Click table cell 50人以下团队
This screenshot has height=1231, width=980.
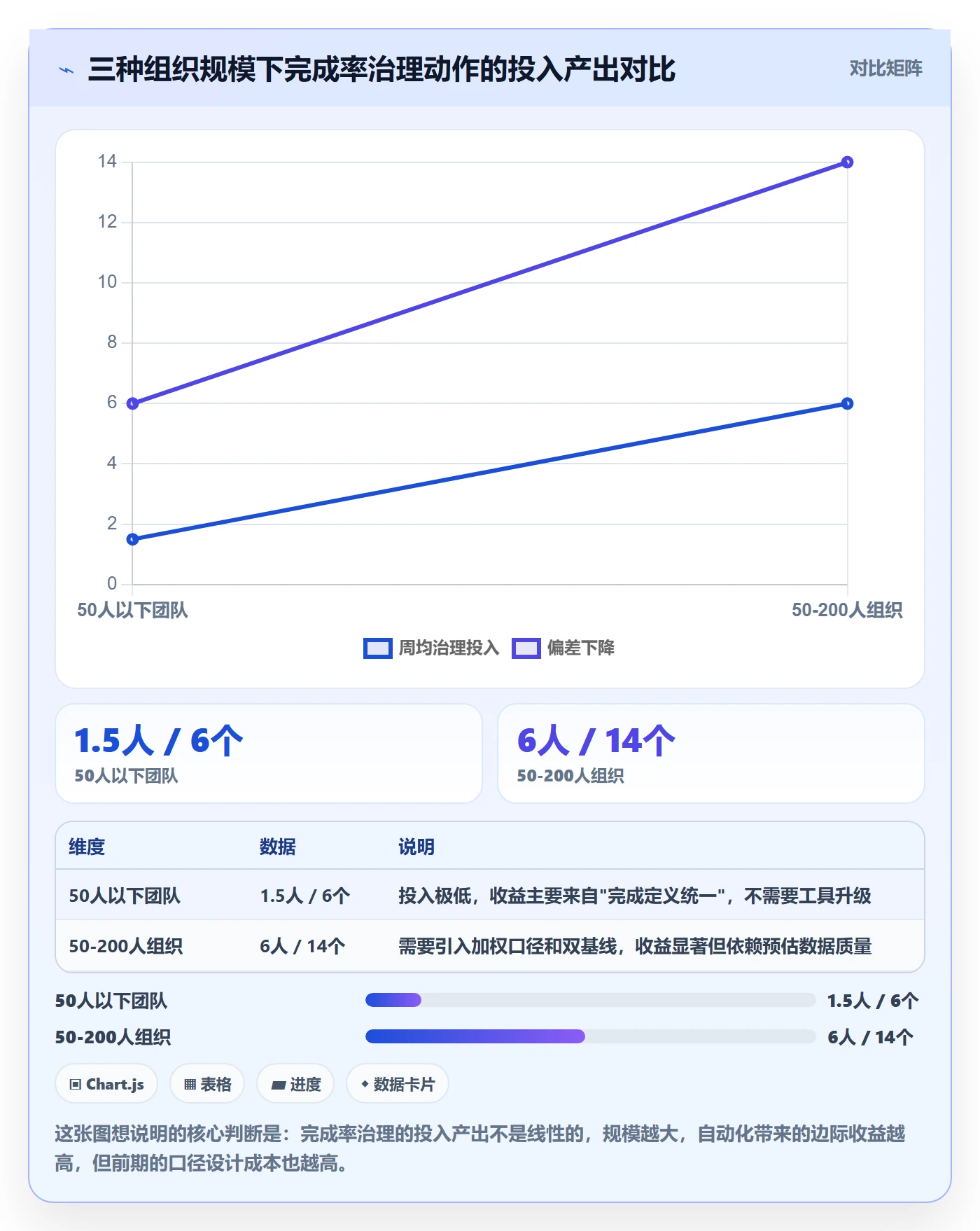pyautogui.click(x=125, y=896)
